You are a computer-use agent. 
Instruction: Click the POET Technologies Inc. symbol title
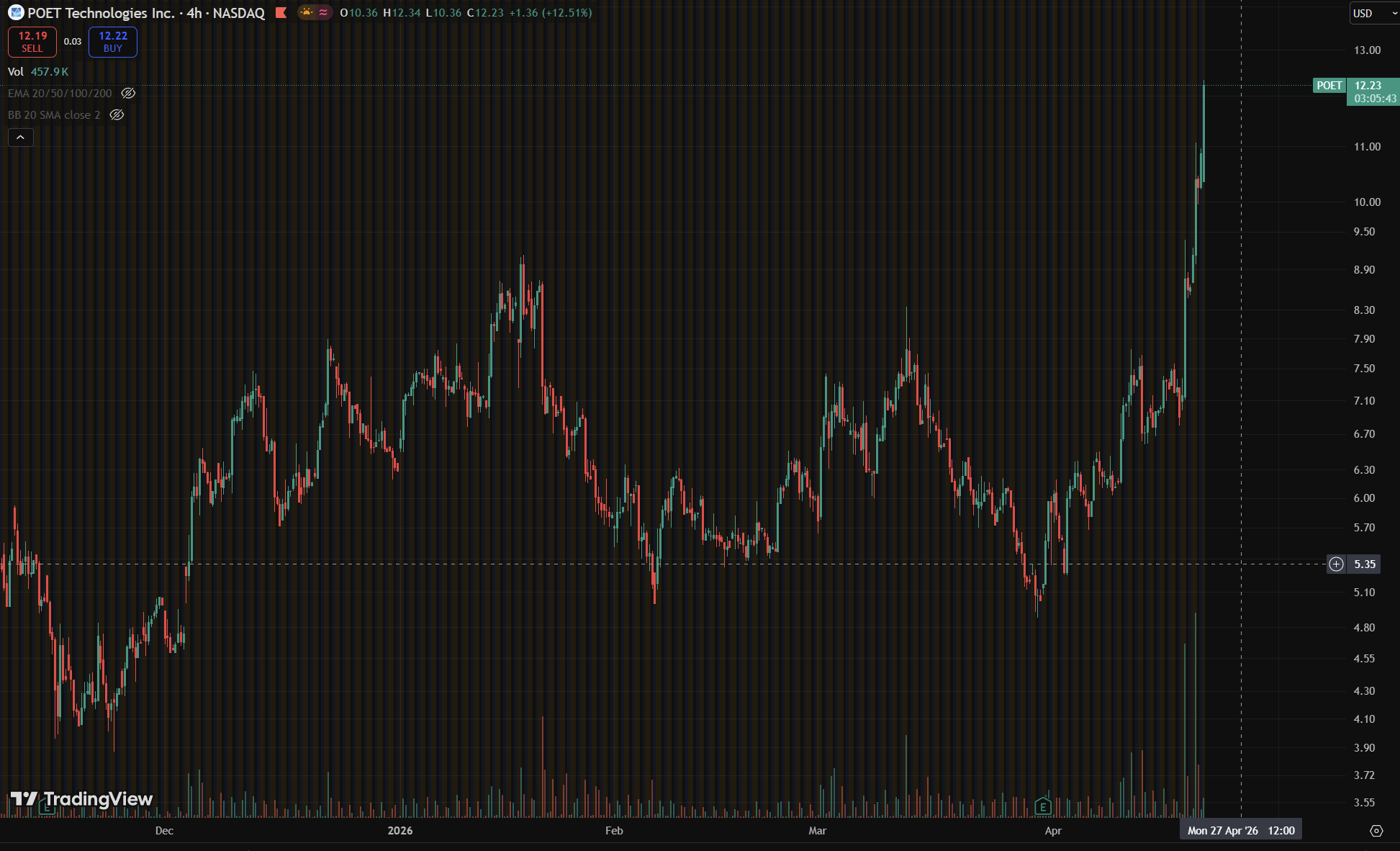101,13
